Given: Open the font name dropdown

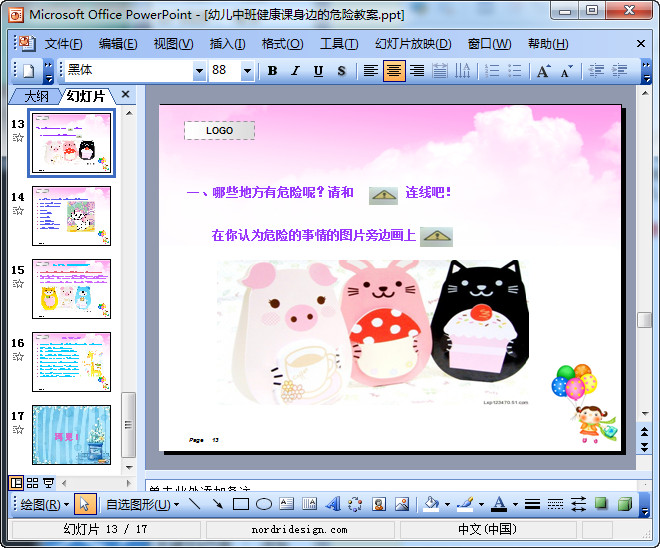Looking at the screenshot, I should [x=199, y=71].
